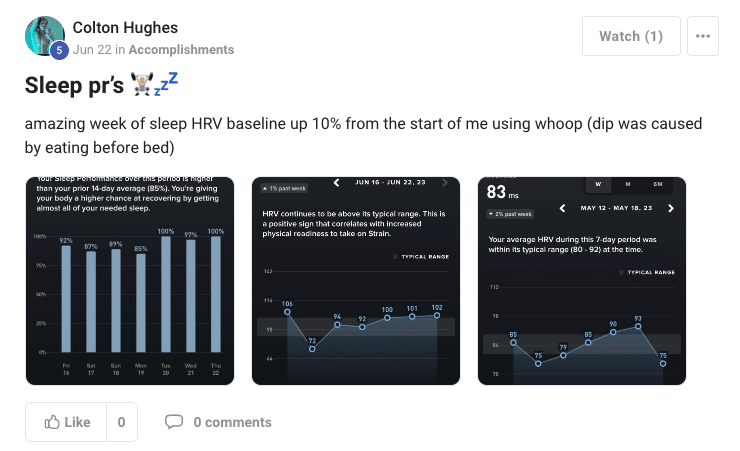The image size is (740, 451).
Task: View the 0 comments thread
Action: coord(232,422)
